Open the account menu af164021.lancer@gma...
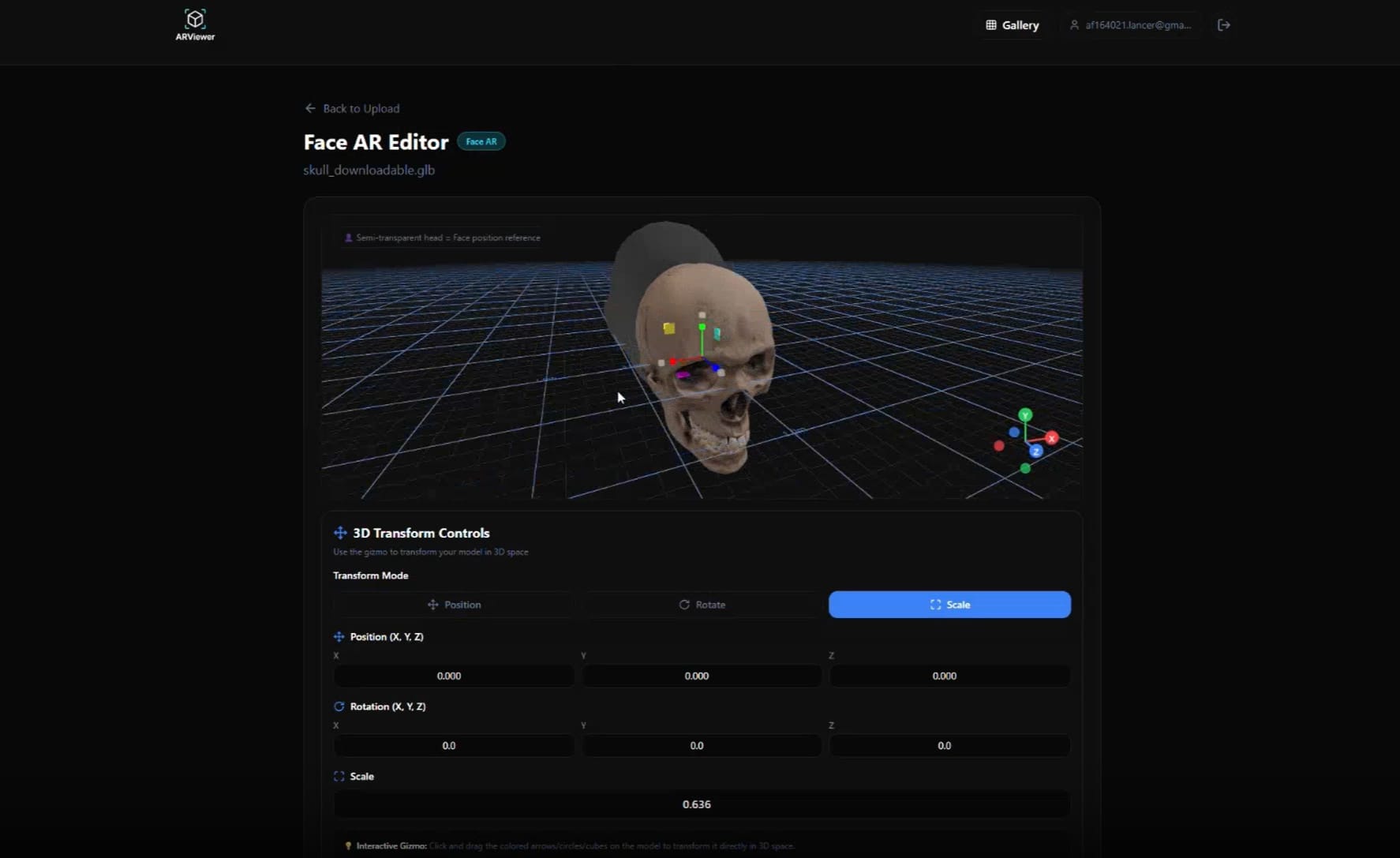 (x=1130, y=25)
